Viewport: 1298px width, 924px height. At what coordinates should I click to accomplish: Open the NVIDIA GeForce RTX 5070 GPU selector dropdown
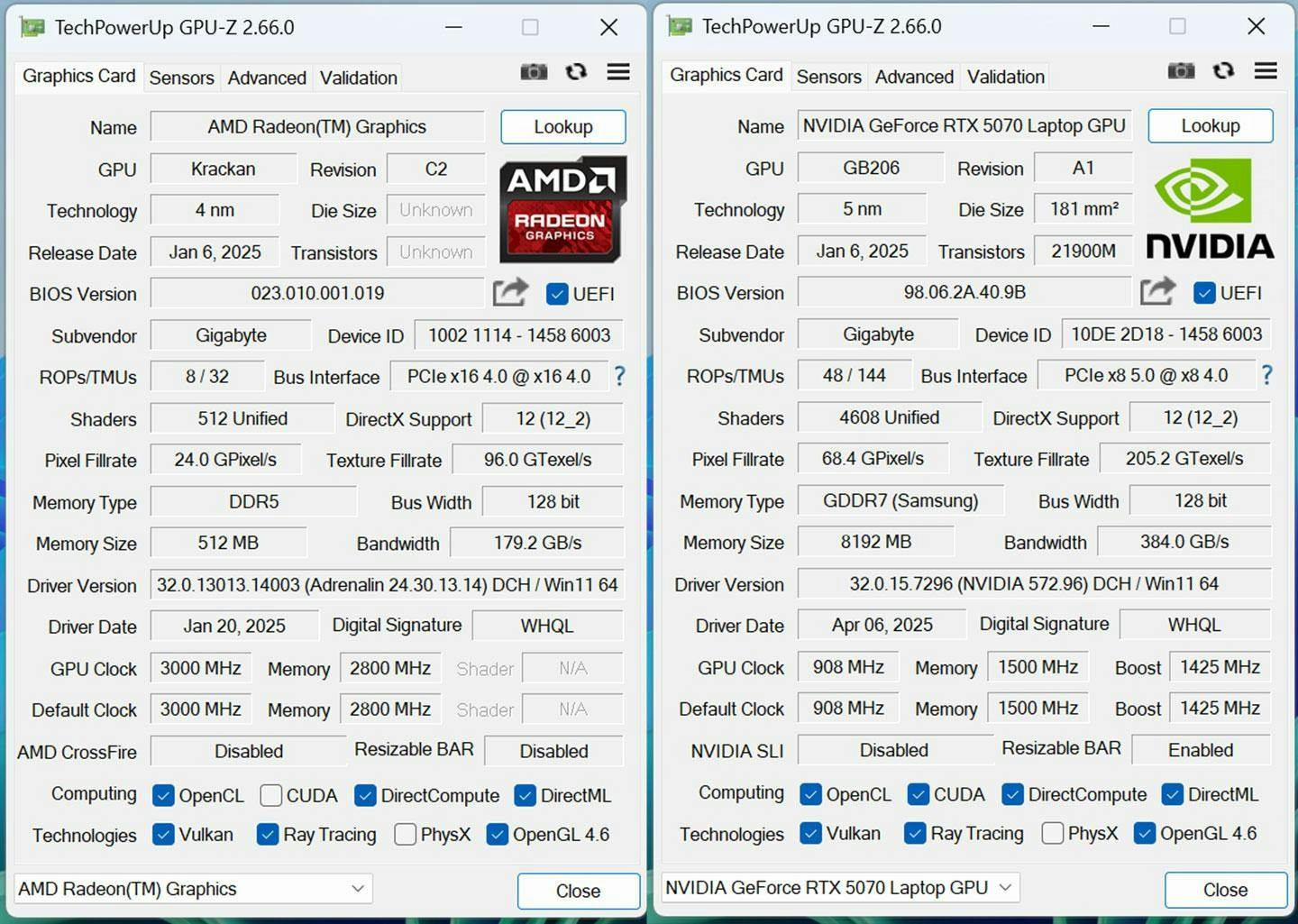coord(840,888)
